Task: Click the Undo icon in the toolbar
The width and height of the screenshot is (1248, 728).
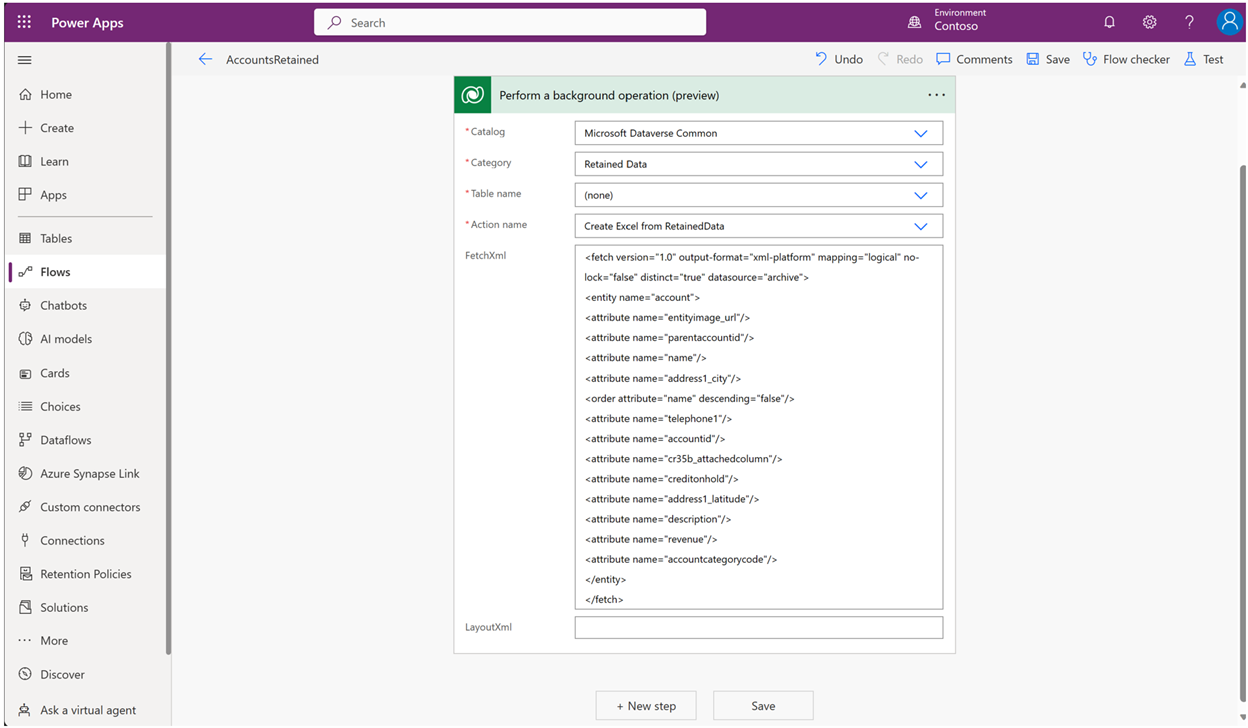Action: (x=838, y=59)
